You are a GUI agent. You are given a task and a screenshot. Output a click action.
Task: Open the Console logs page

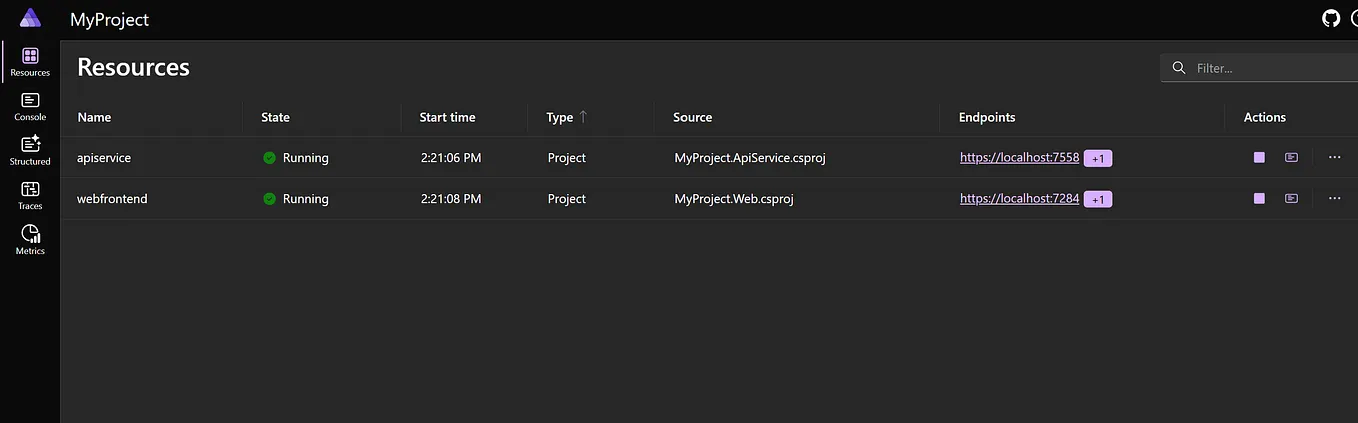(x=30, y=106)
